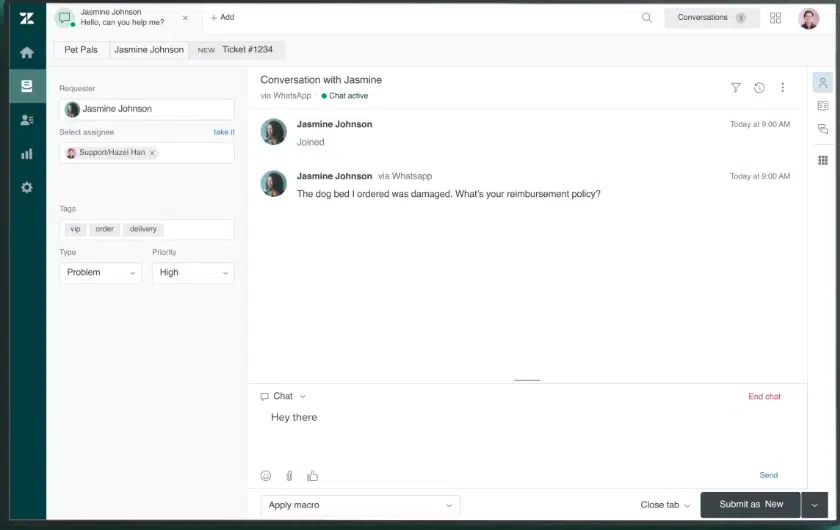
Task: Open conversation events history icon
Action: [759, 88]
